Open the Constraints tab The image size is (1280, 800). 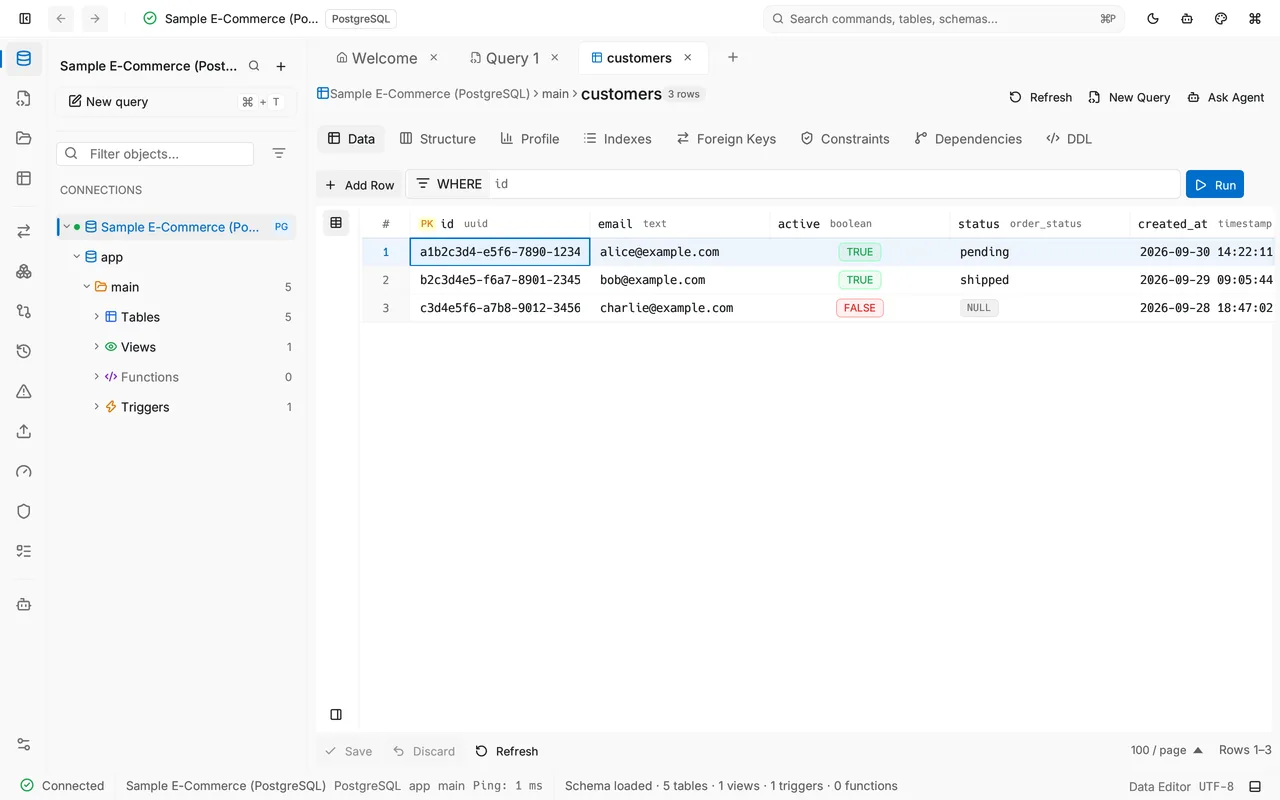click(845, 139)
